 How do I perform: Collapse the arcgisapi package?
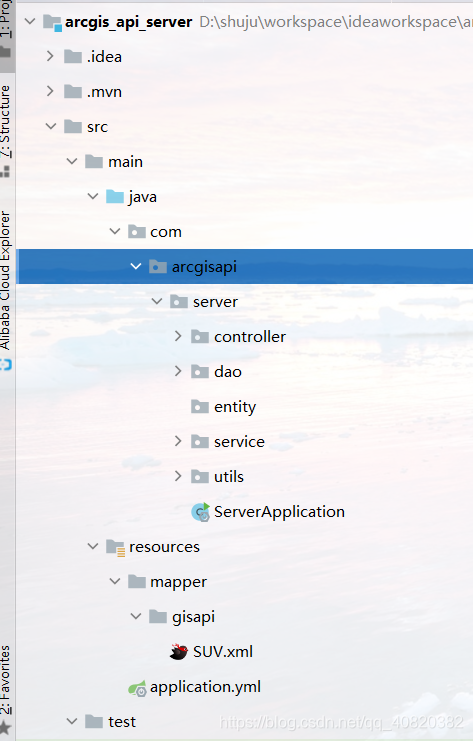tap(136, 267)
